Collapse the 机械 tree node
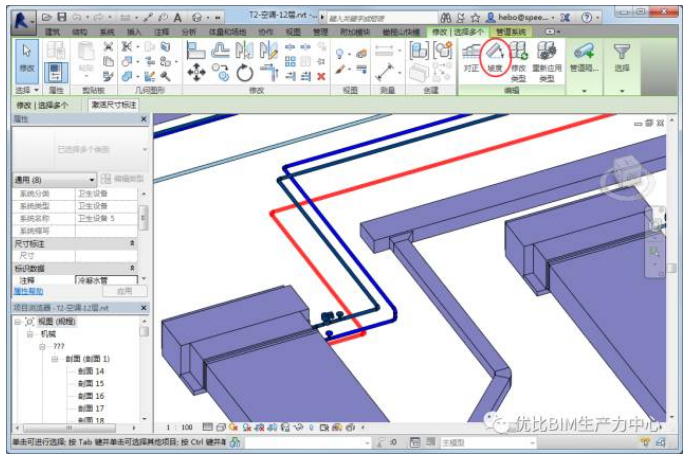This screenshot has width=695, height=461. coord(30,334)
